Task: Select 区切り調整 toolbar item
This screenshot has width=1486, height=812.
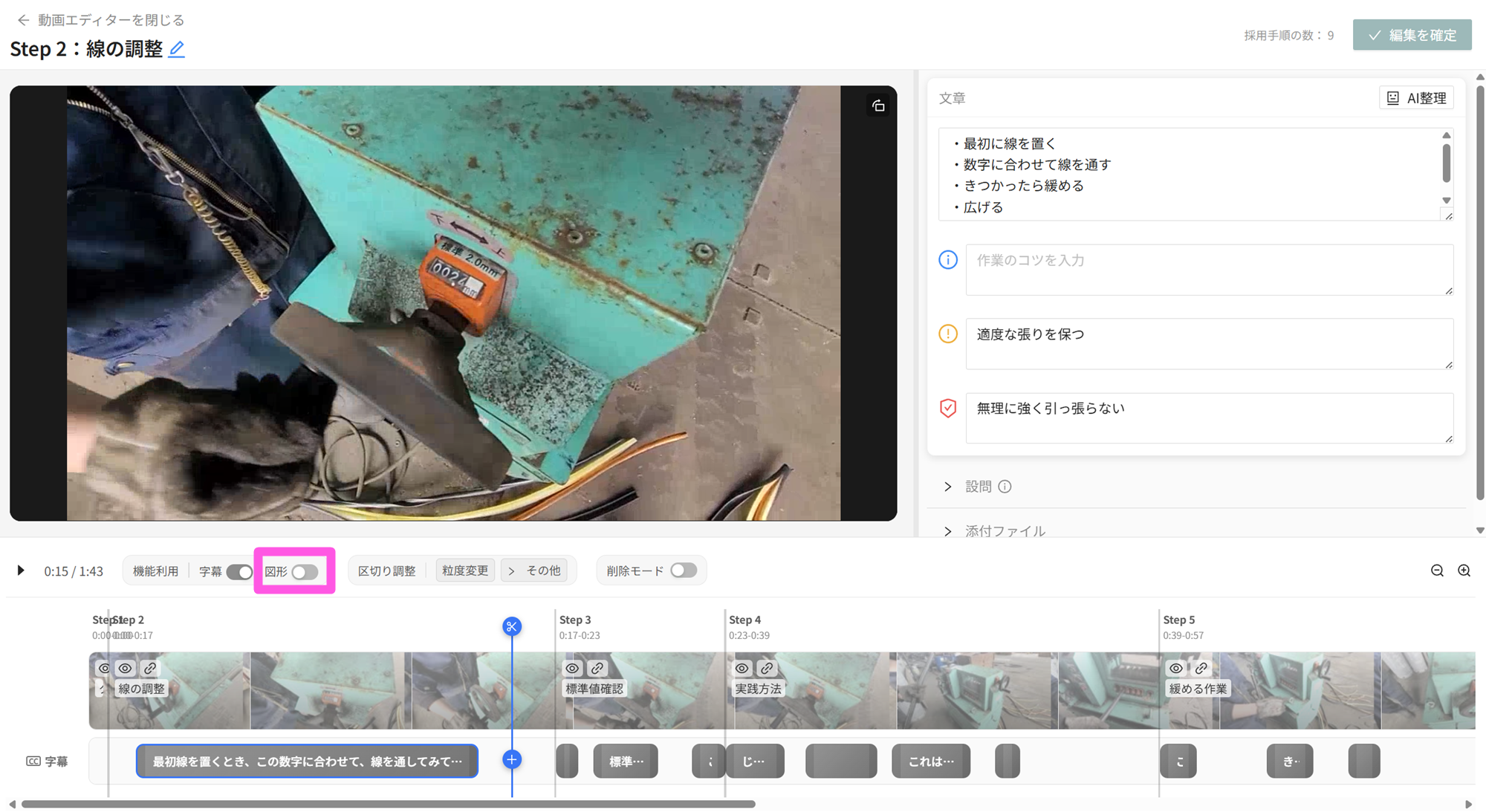Action: click(x=386, y=571)
